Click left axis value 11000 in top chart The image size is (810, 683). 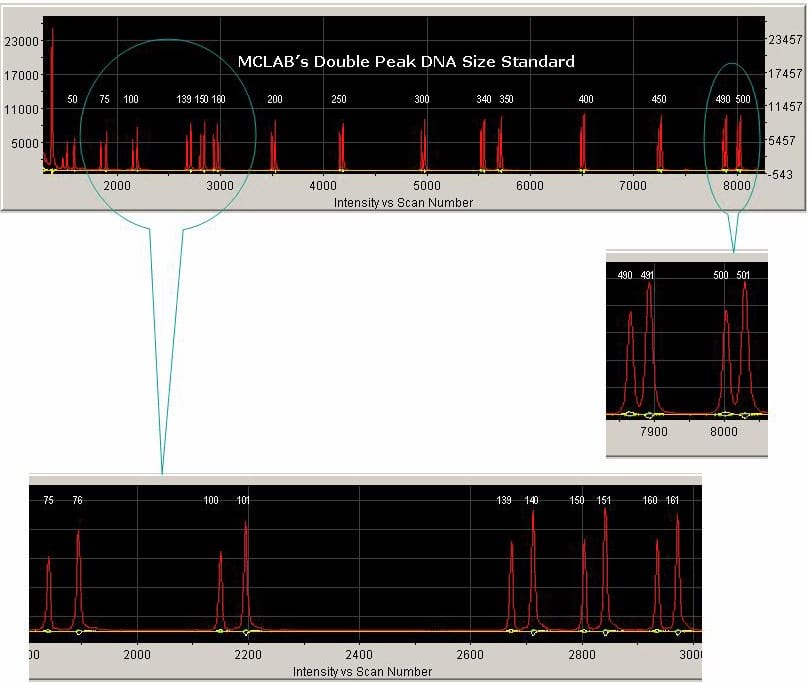(x=22, y=110)
